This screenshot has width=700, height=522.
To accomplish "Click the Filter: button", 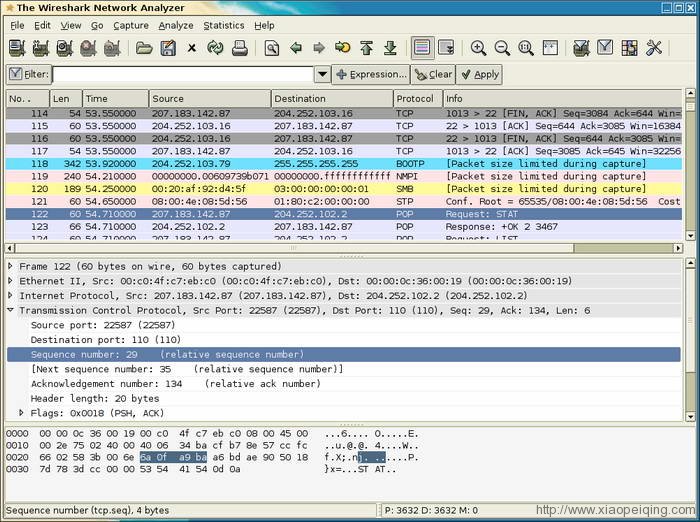I will click(x=29, y=74).
